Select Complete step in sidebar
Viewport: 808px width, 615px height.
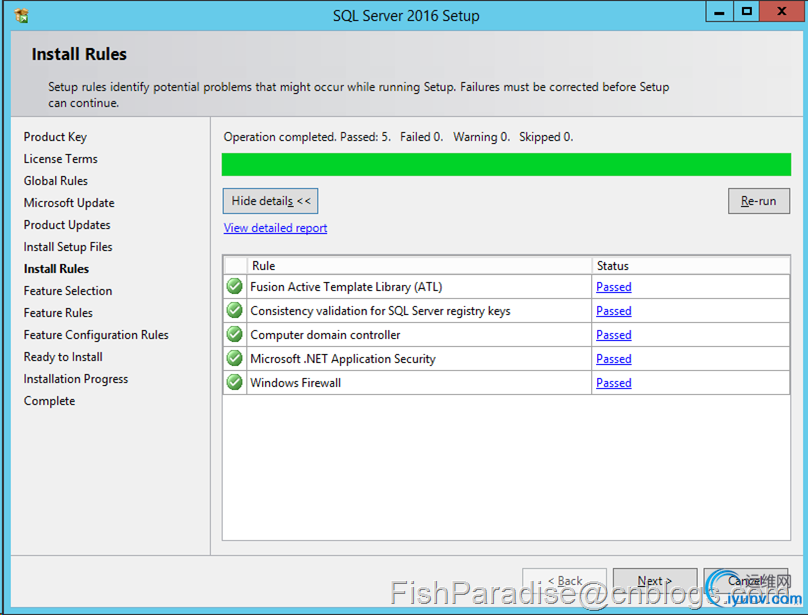click(x=49, y=401)
